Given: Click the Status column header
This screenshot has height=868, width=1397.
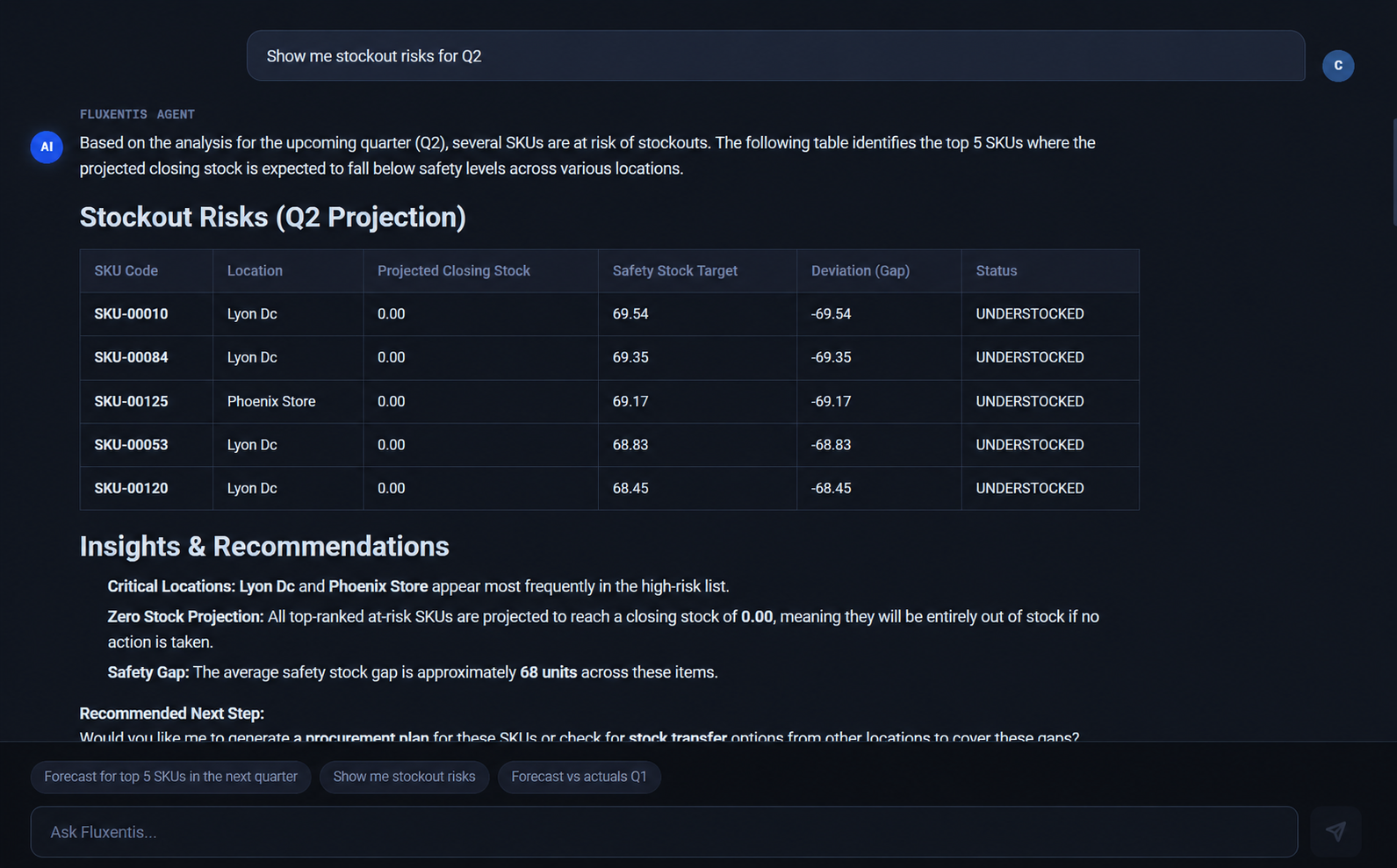Looking at the screenshot, I should pyautogui.click(x=997, y=271).
